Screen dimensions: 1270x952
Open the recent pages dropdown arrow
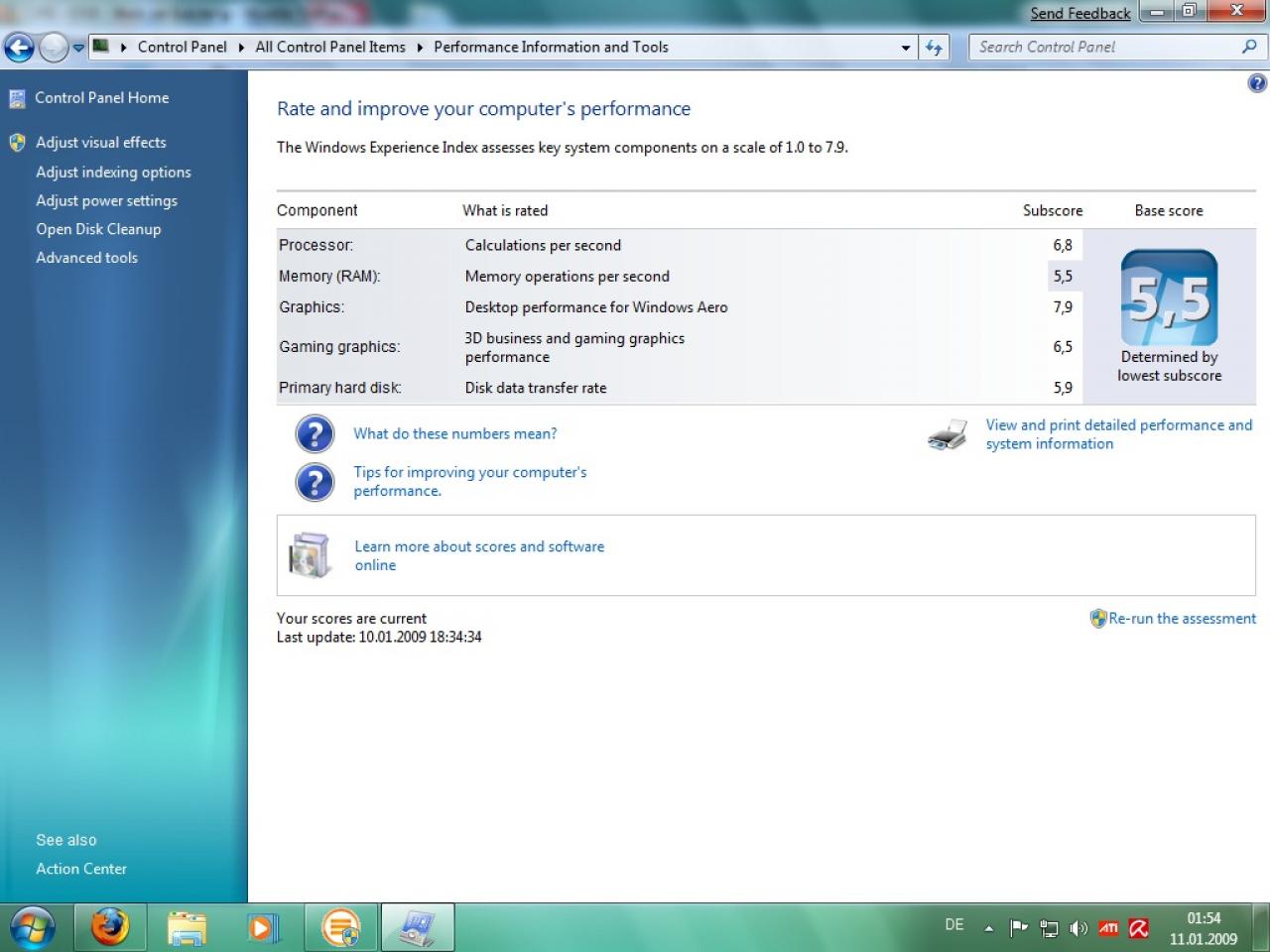tap(78, 48)
